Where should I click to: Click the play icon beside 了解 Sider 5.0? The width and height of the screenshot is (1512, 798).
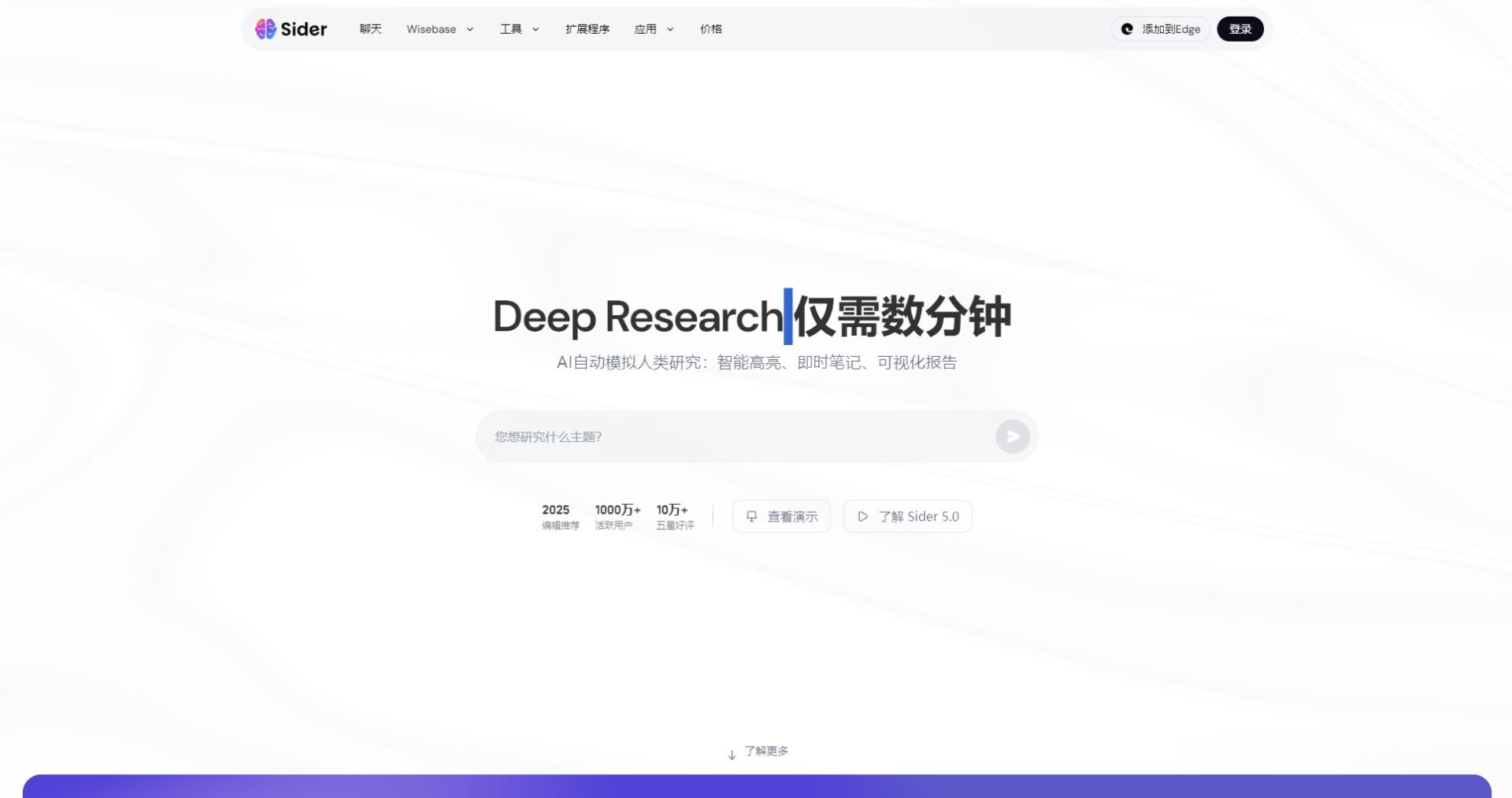pos(863,517)
